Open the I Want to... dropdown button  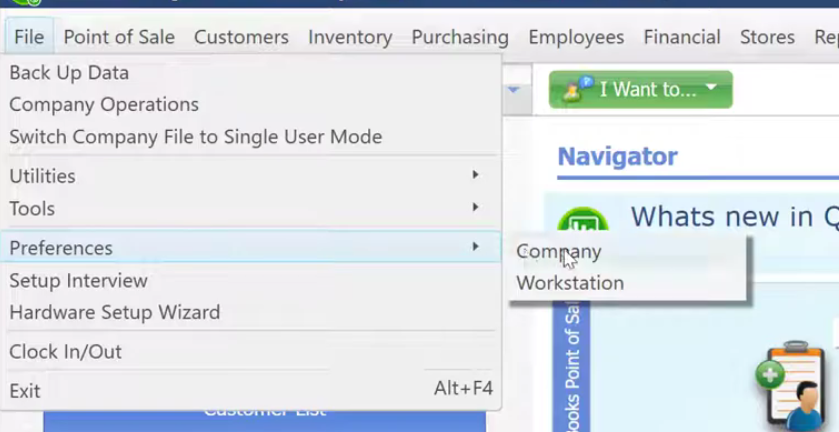pos(640,89)
